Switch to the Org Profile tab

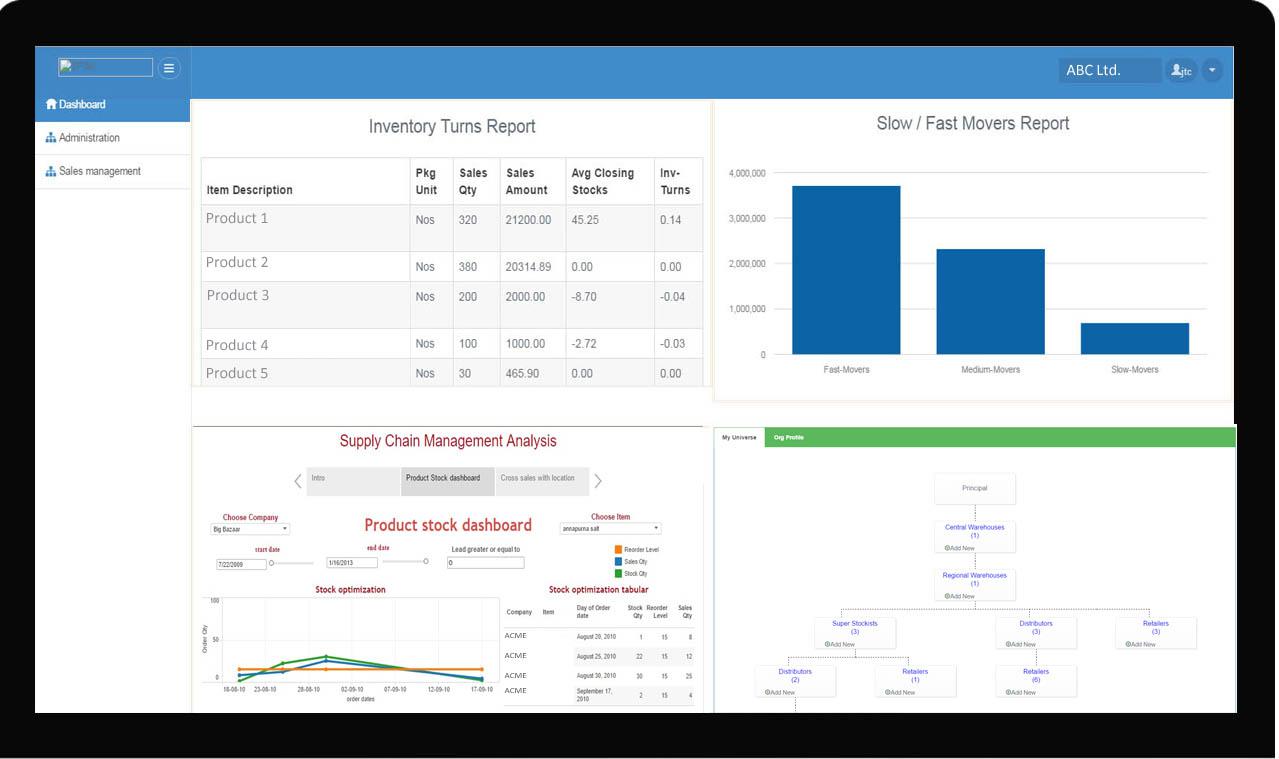pos(788,437)
